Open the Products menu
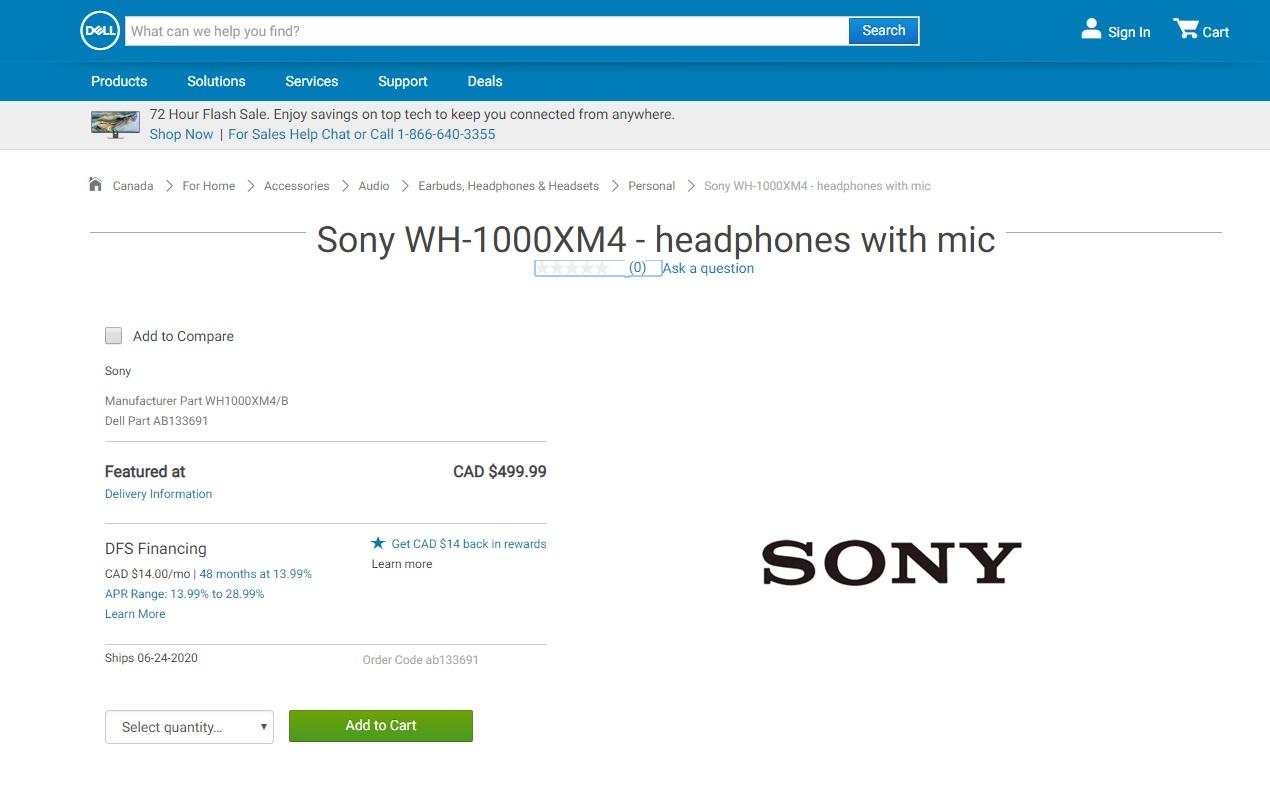 click(119, 81)
